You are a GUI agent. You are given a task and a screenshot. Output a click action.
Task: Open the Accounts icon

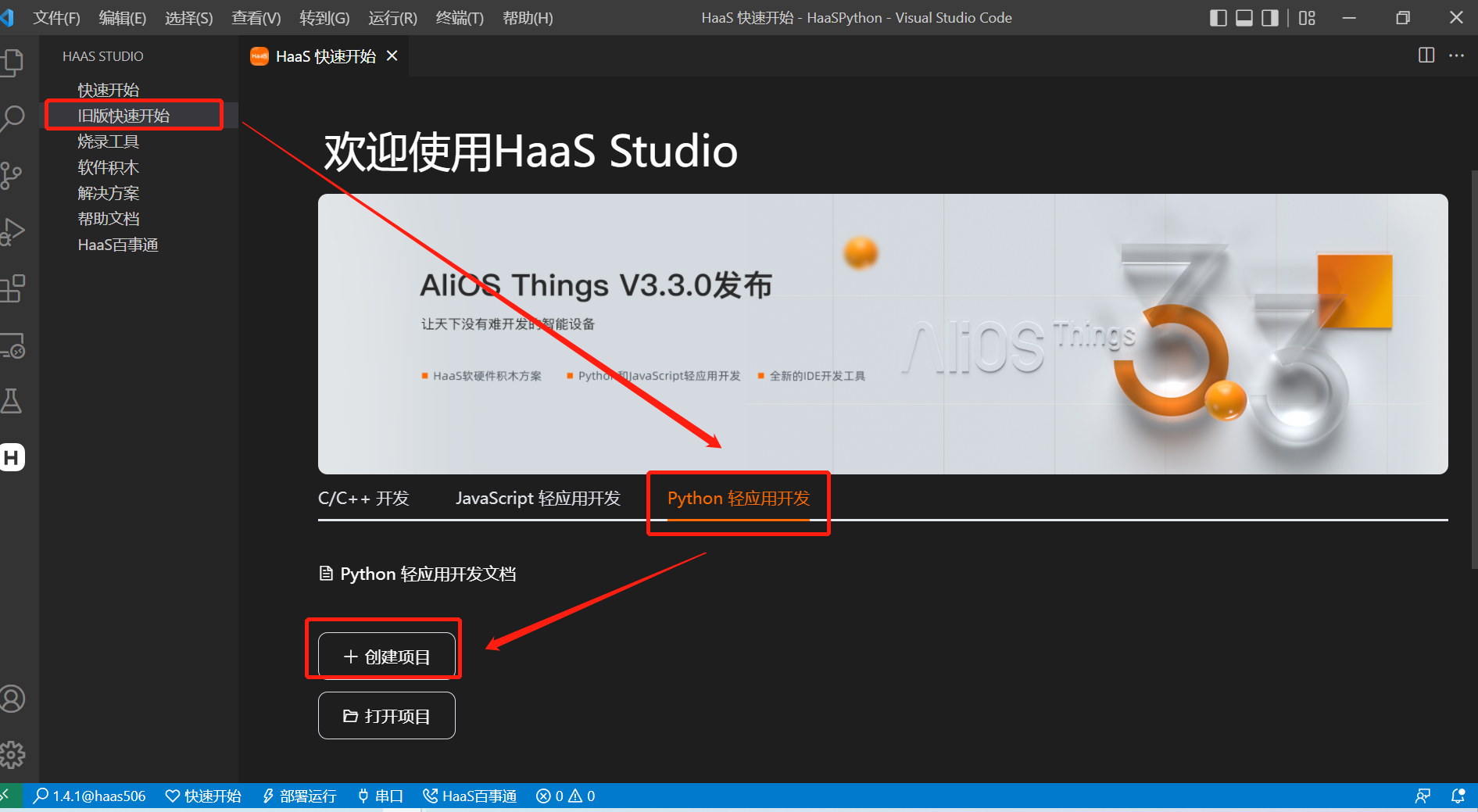[12, 699]
